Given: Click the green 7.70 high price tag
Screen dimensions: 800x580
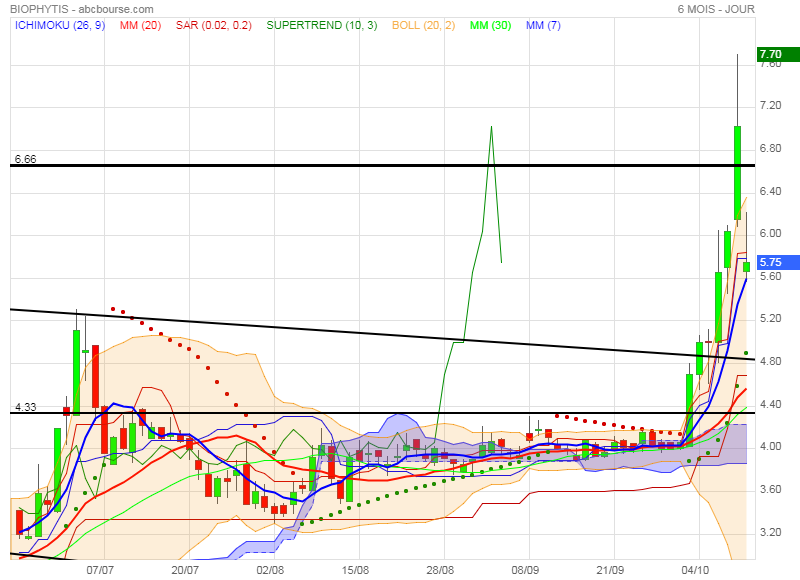Looking at the screenshot, I should coord(778,54).
